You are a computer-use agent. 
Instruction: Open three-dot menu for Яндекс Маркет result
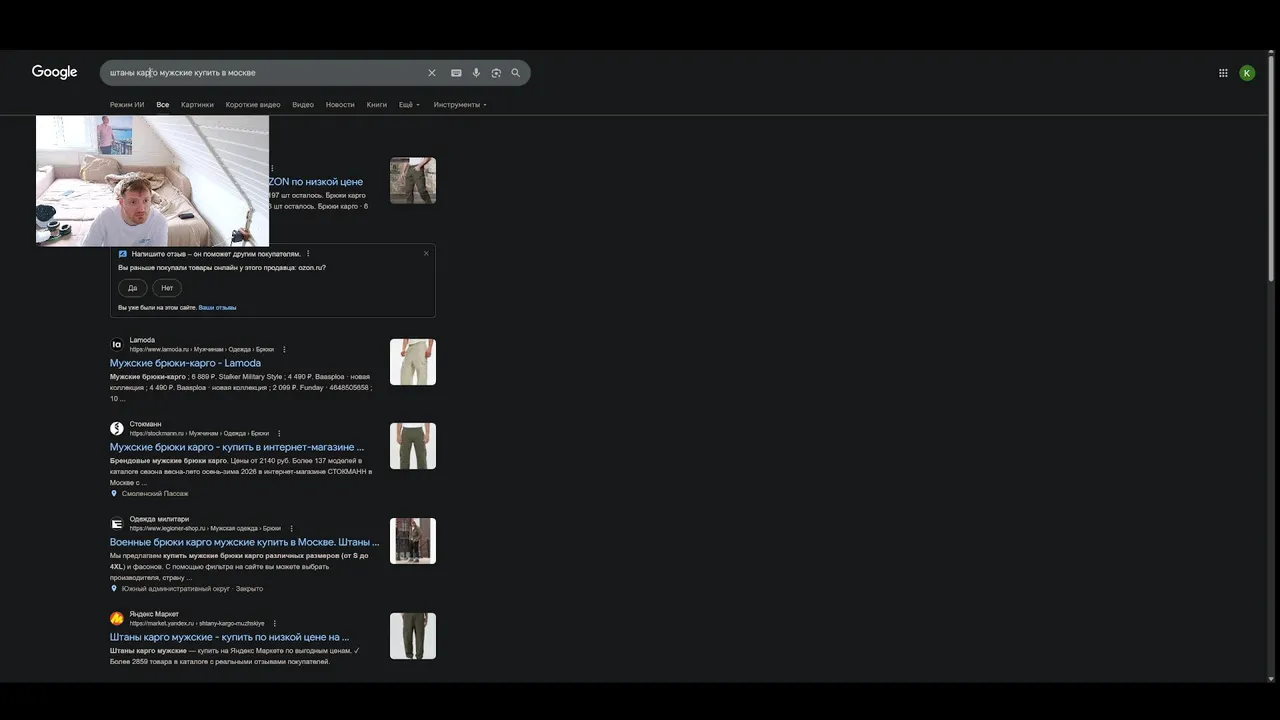275,623
